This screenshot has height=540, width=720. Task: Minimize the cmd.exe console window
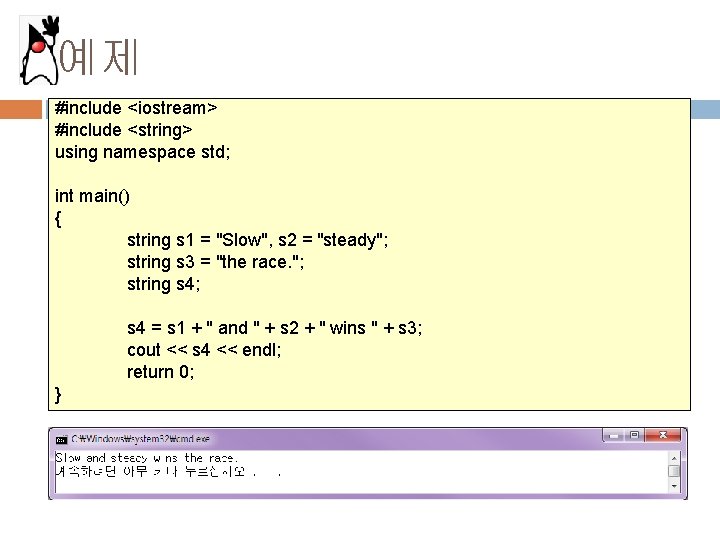point(613,435)
